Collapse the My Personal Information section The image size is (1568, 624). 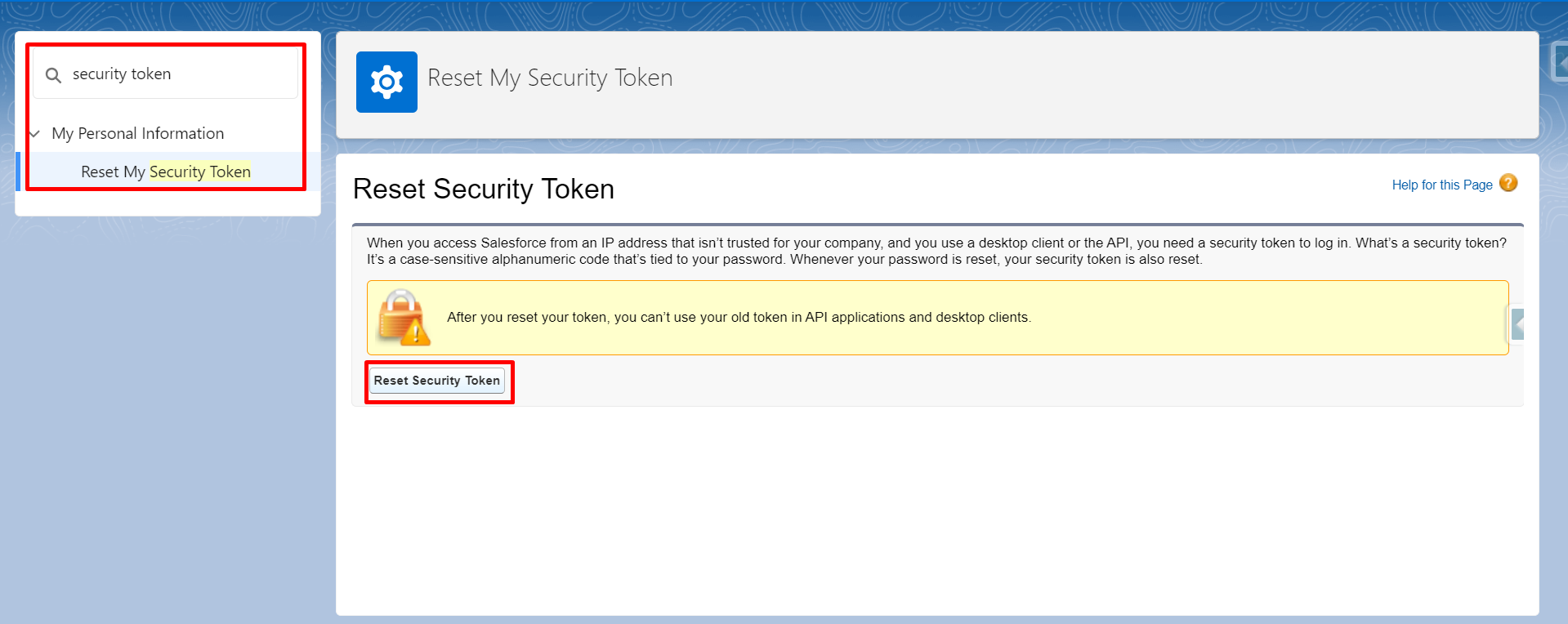[x=34, y=134]
